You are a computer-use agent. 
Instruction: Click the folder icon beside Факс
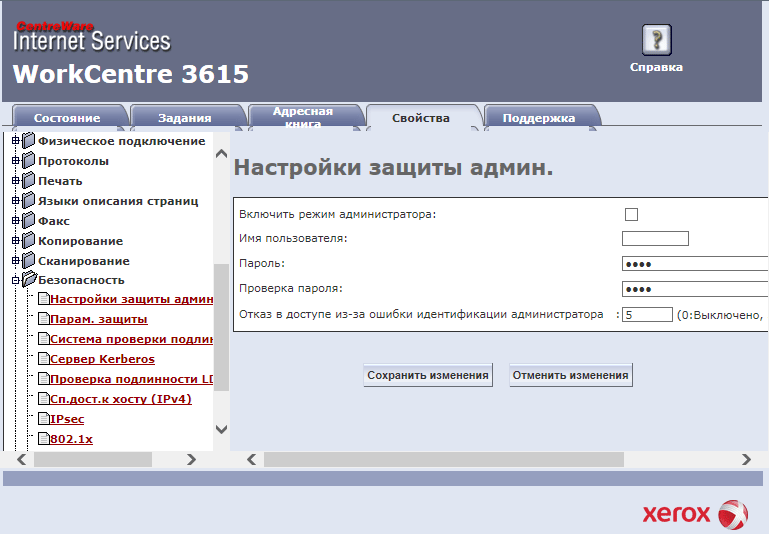(x=29, y=221)
